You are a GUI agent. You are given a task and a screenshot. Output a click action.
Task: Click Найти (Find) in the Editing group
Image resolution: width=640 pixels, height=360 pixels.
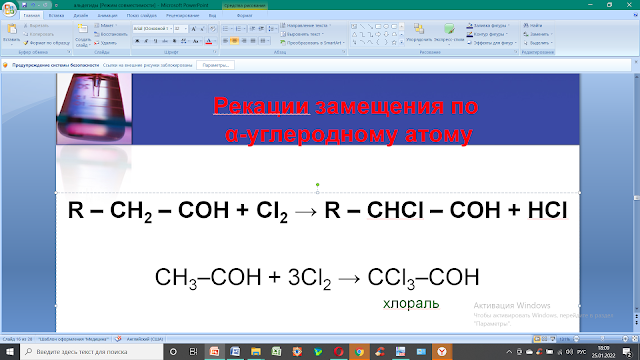[533, 25]
